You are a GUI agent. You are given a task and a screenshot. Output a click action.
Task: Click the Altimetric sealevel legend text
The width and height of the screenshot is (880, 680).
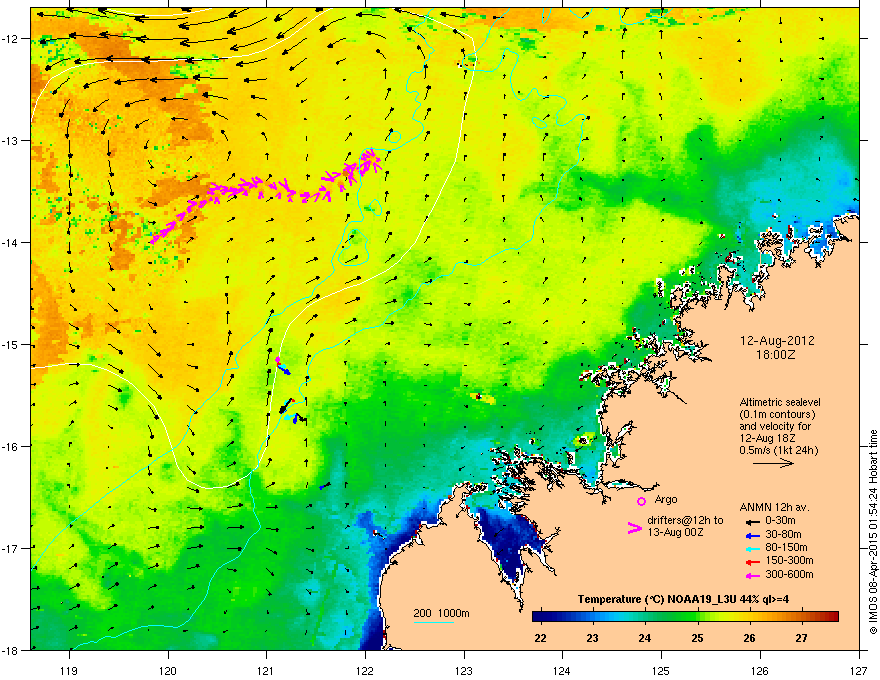(x=780, y=426)
